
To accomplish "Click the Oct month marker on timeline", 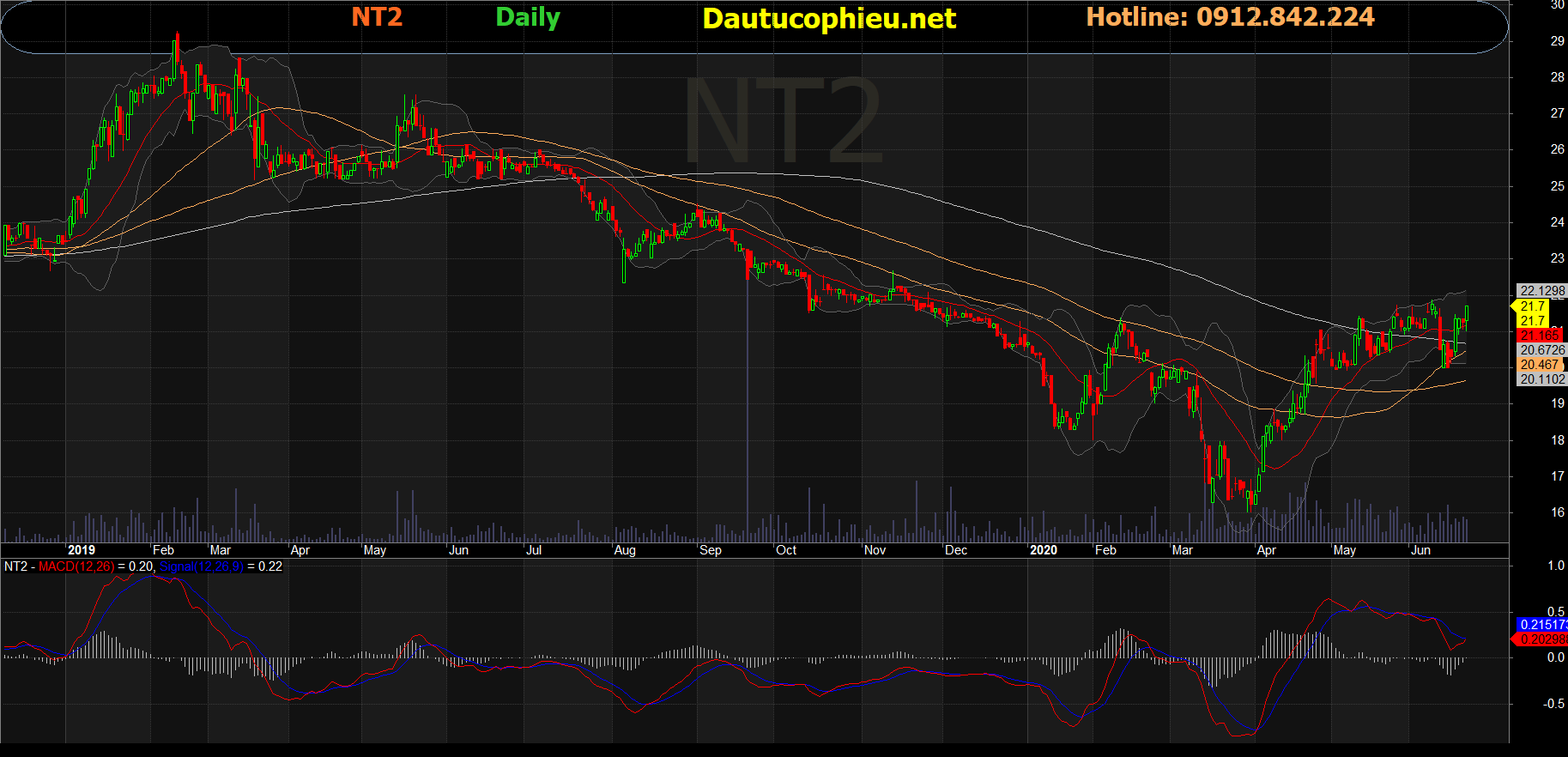I will [x=786, y=550].
